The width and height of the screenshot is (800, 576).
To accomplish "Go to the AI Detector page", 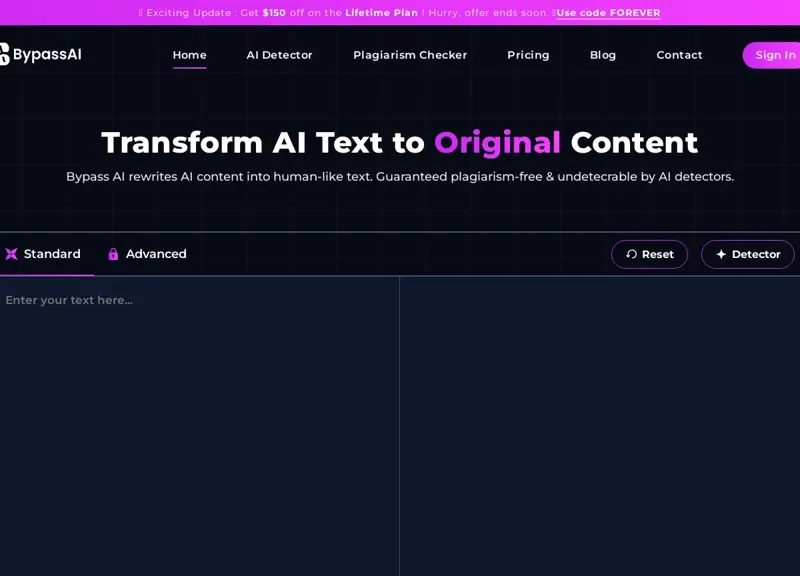I will click(279, 55).
